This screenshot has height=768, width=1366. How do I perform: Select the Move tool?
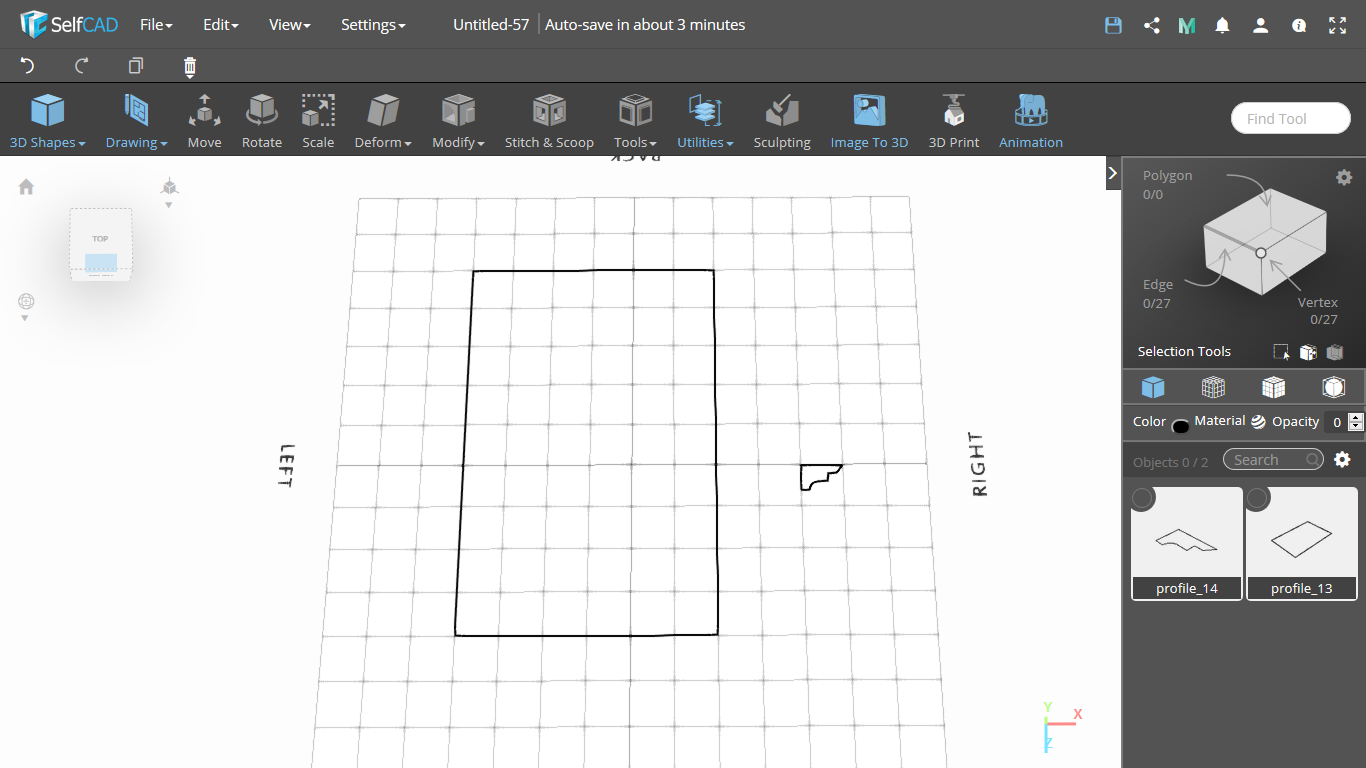click(x=204, y=121)
